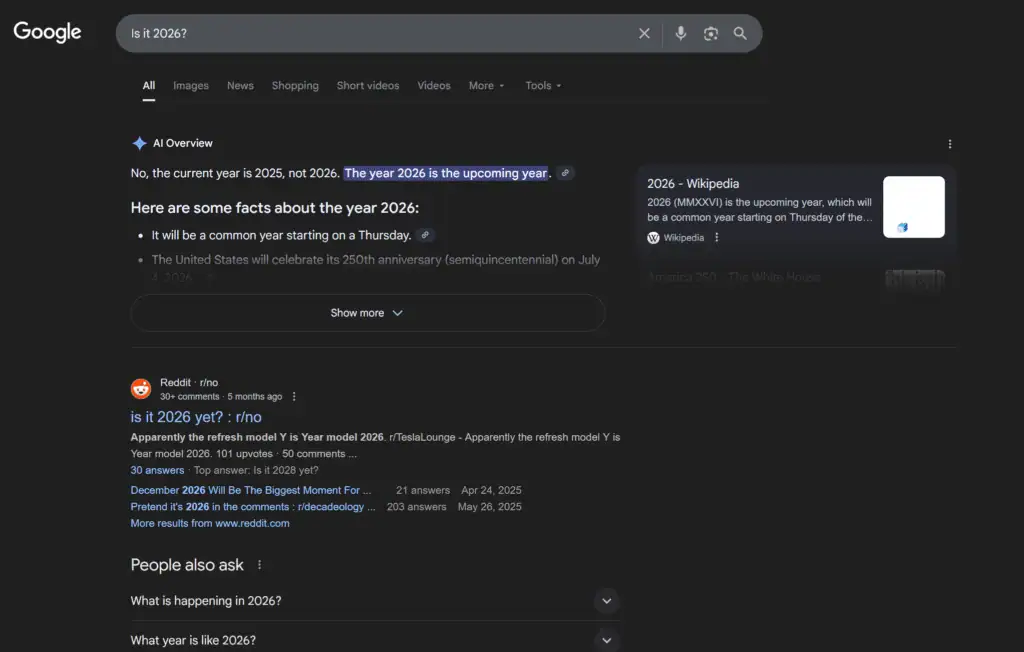Expand the AI Overview with Show more
This screenshot has height=652, width=1024.
point(367,312)
